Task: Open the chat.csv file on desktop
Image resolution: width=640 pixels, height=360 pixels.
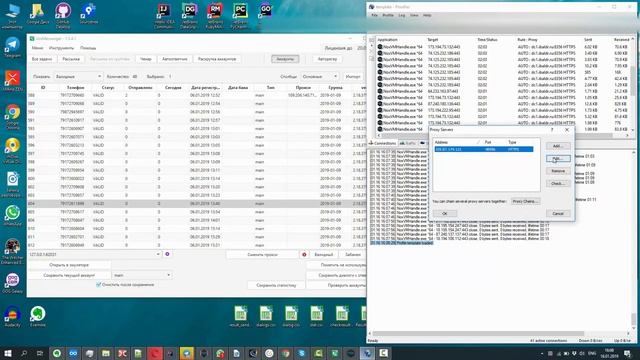Action: [x=316, y=316]
